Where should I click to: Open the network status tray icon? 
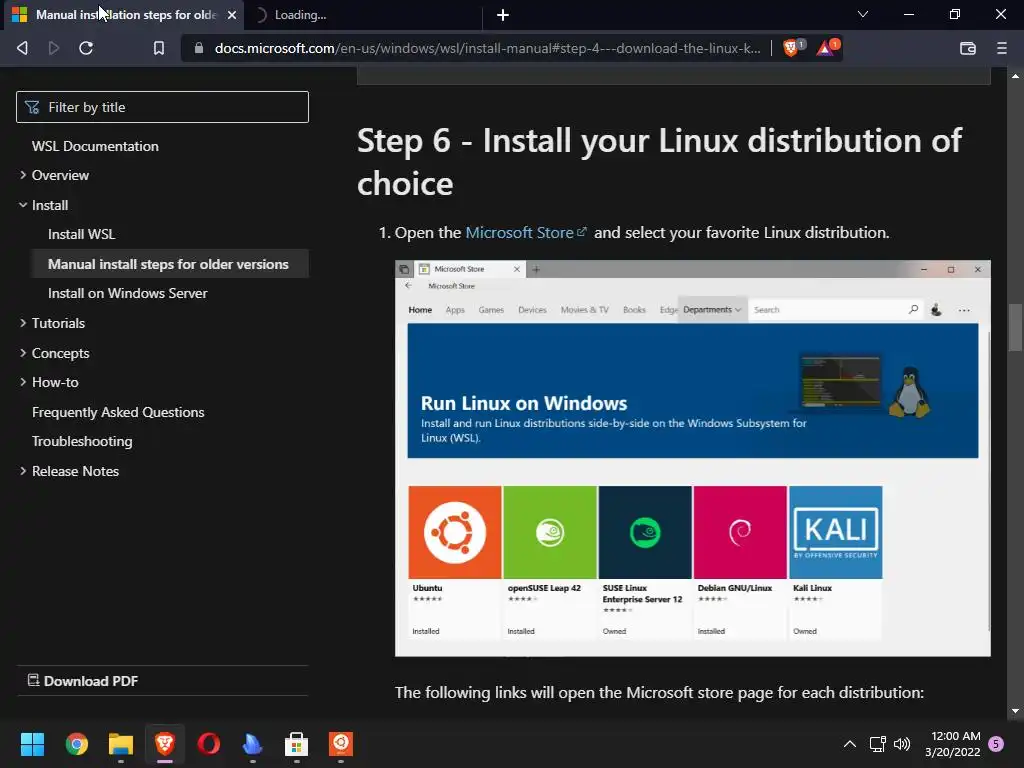(x=878, y=744)
